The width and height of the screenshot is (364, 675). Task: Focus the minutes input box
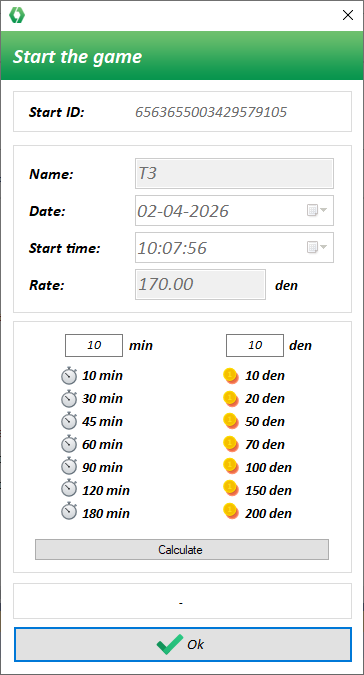pyautogui.click(x=94, y=345)
